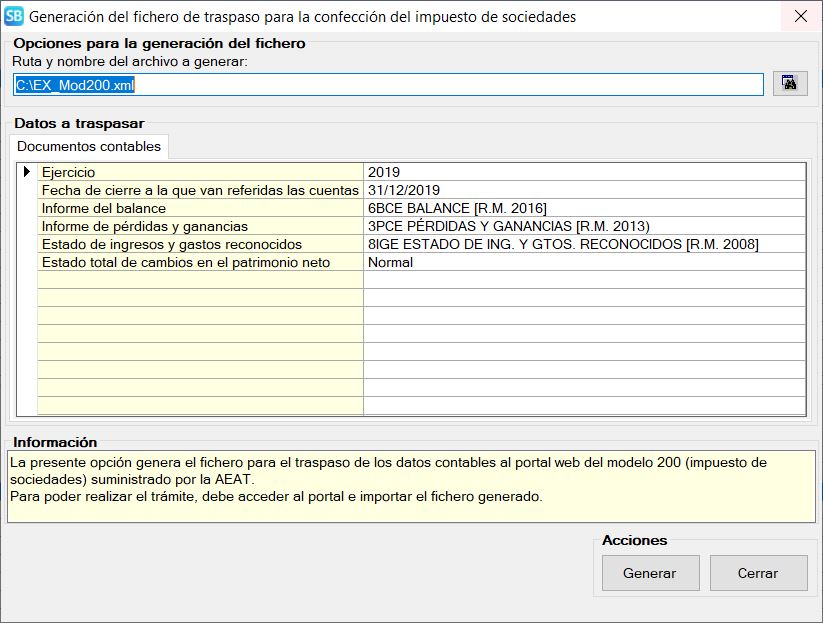823x623 pixels.
Task: Close the dialog with the X button
Action: (800, 16)
